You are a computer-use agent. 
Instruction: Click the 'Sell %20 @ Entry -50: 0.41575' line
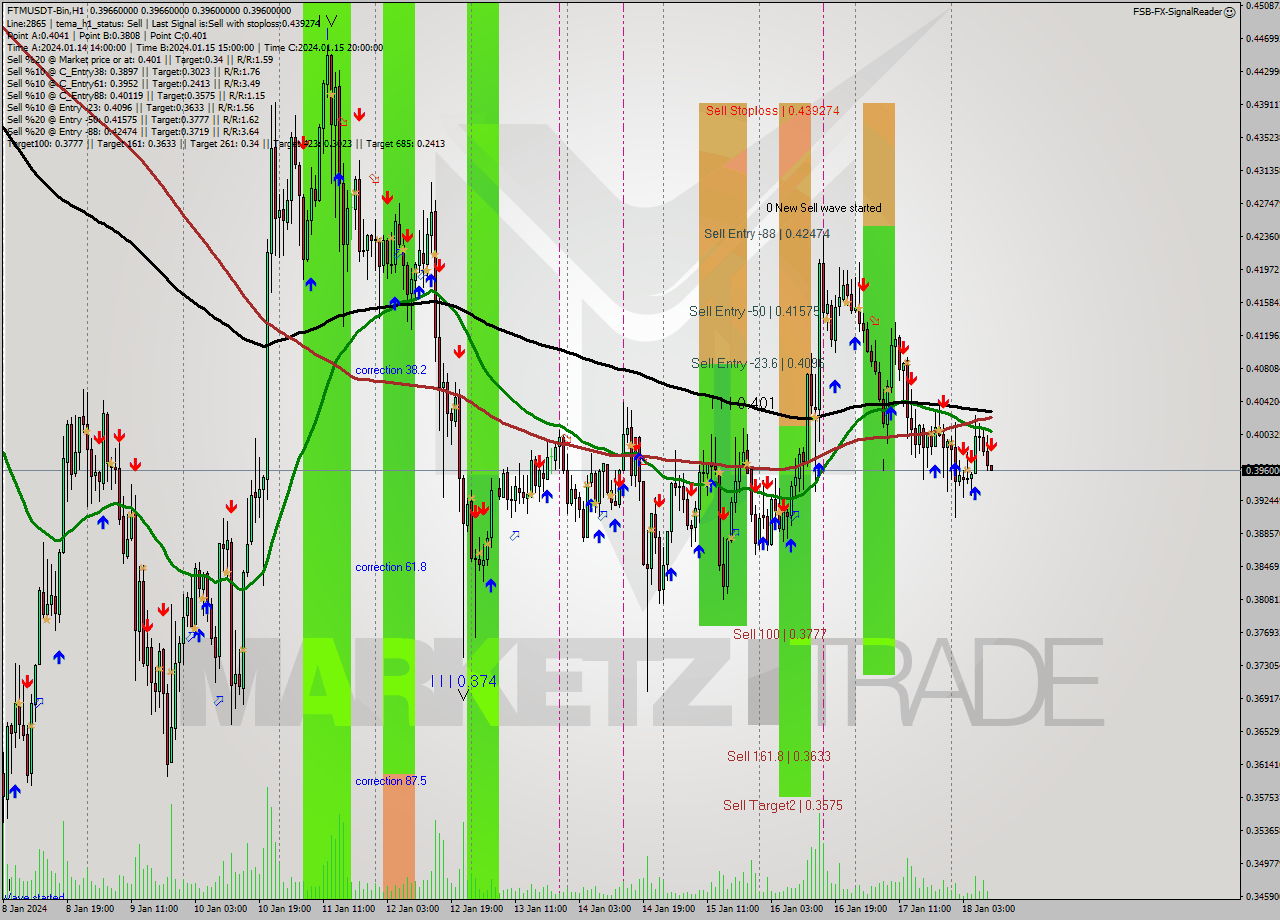click(x=132, y=119)
